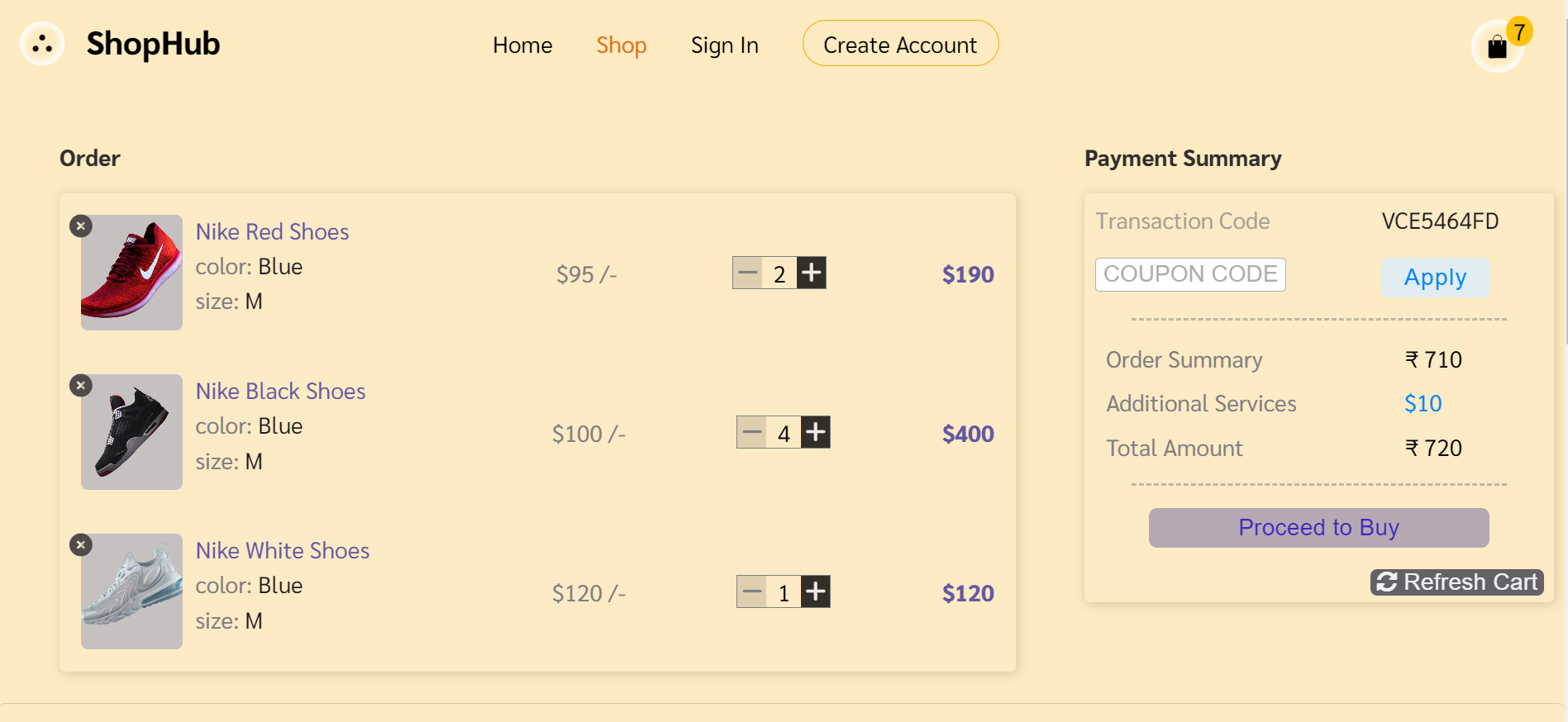1568x722 pixels.
Task: Open the Shop menu item
Action: tap(622, 45)
